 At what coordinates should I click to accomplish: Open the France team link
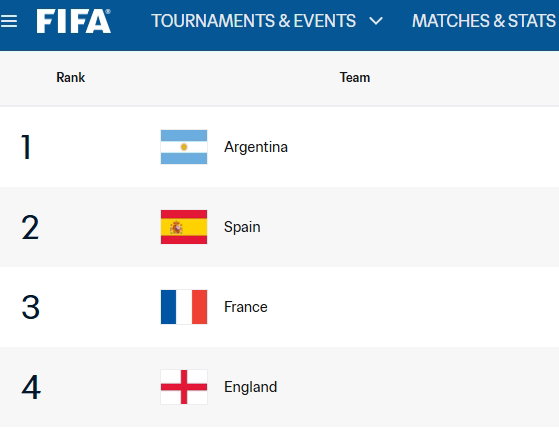click(x=246, y=307)
